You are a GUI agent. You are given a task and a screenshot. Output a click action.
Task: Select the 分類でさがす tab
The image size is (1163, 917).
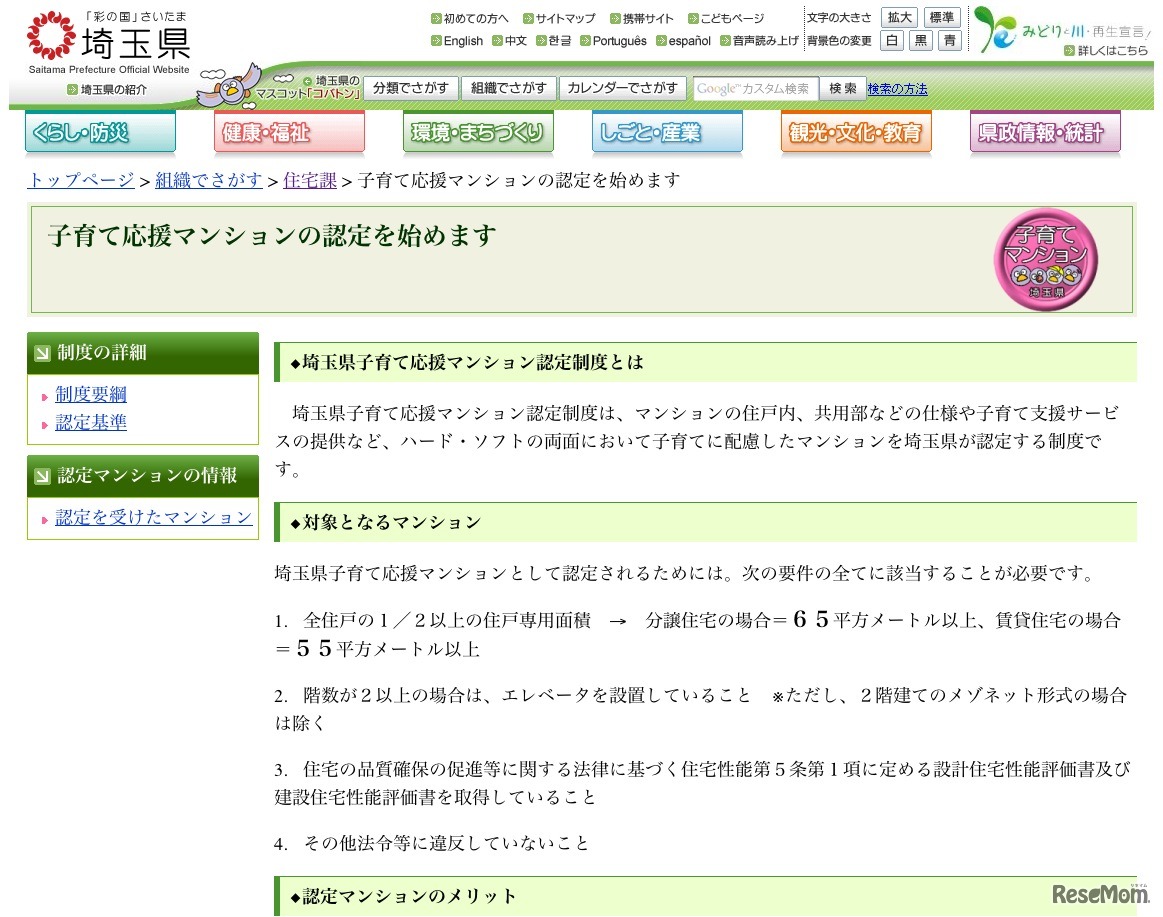(x=410, y=88)
